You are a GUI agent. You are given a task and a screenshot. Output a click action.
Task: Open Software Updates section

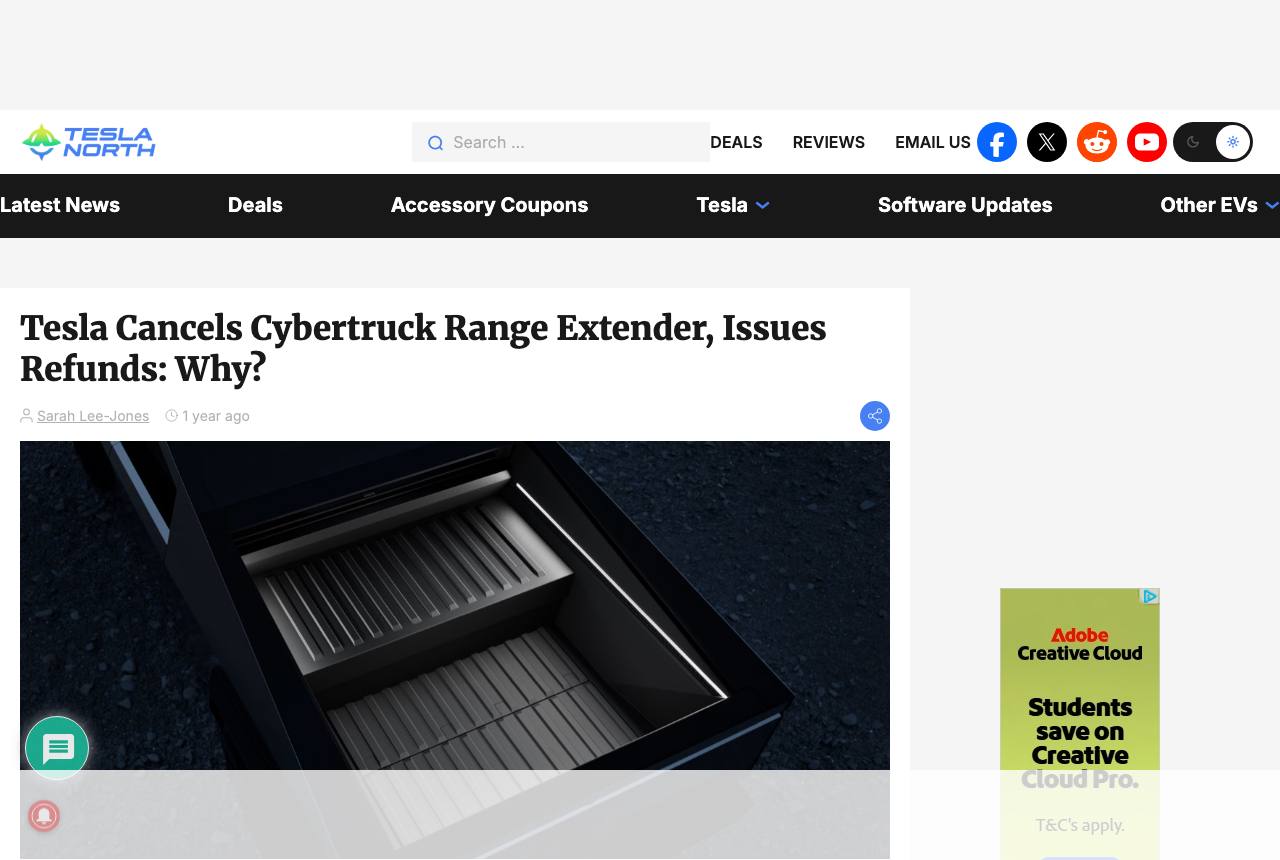pyautogui.click(x=965, y=205)
